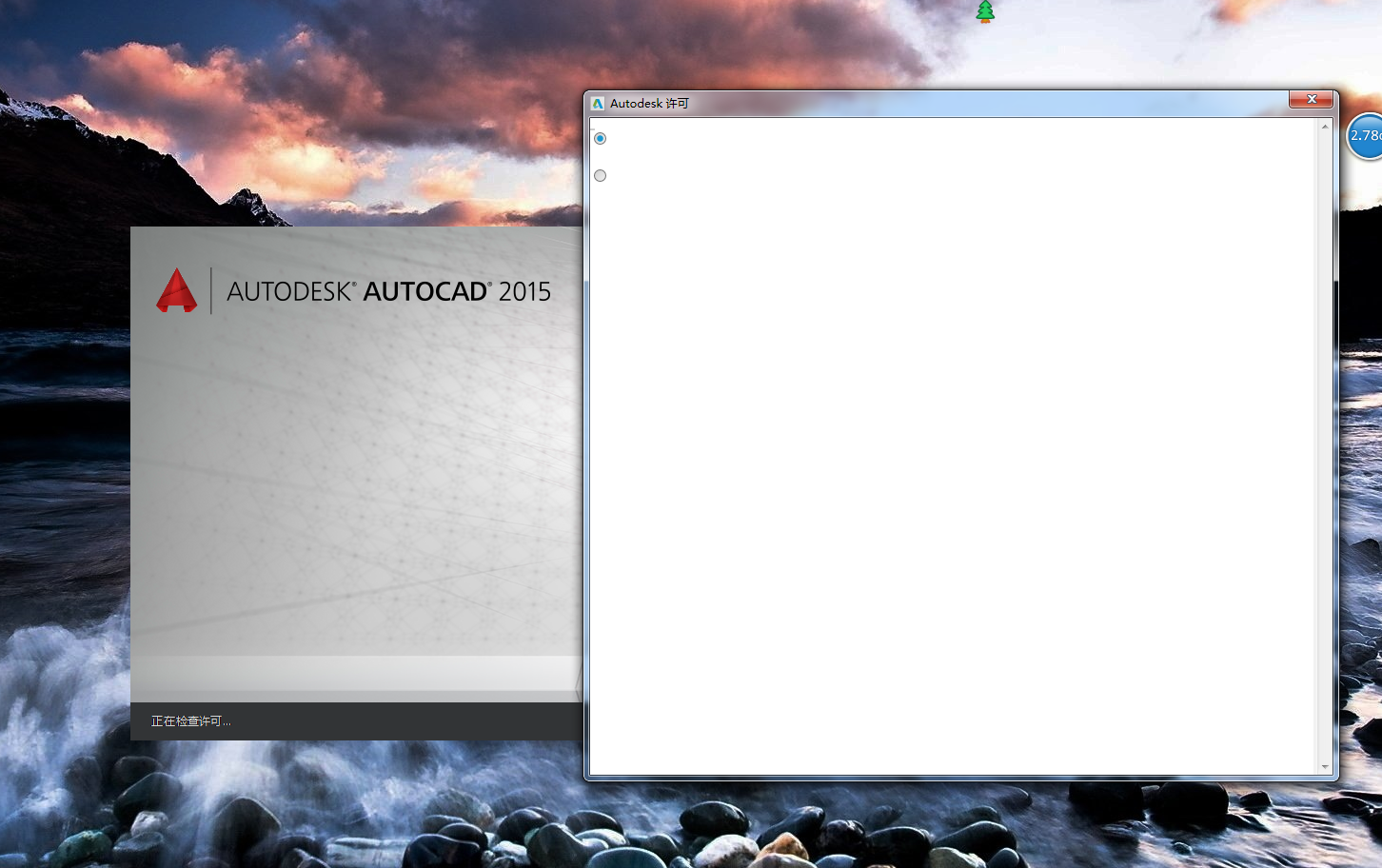Select the second unchecked radio button in the license dialog
Image resolution: width=1382 pixels, height=868 pixels.
click(600, 175)
